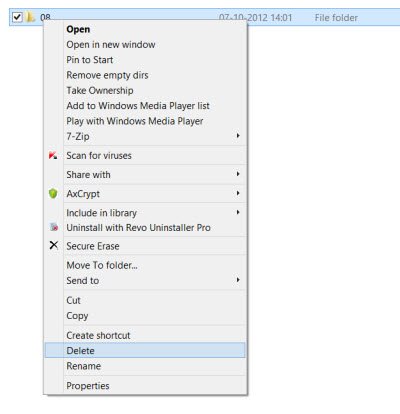
Task: Choose Delete from the context menu
Action: point(145,351)
